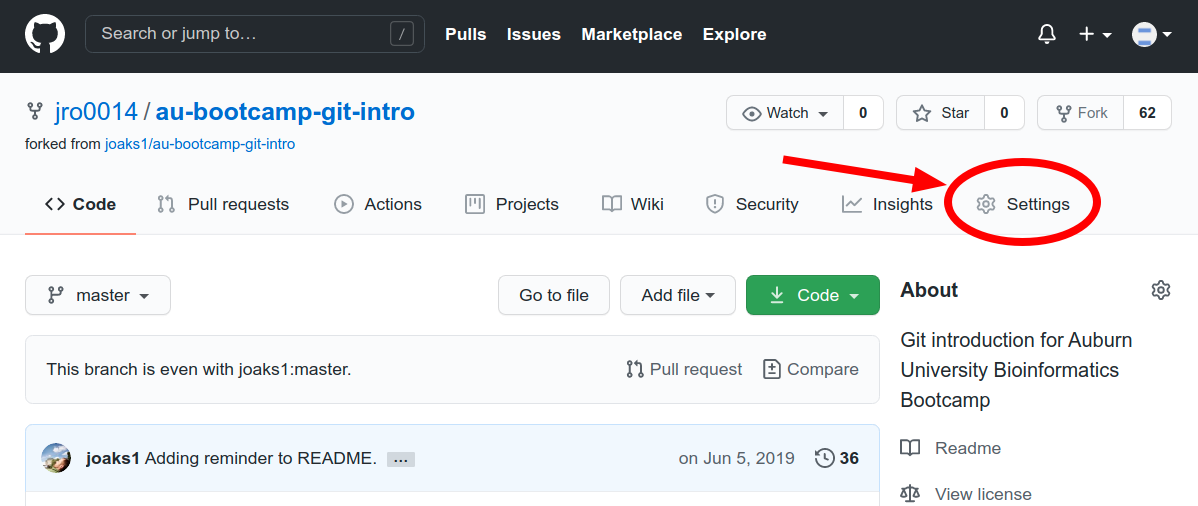
Task: Expand commit message ellipsis button
Action: tap(400, 459)
